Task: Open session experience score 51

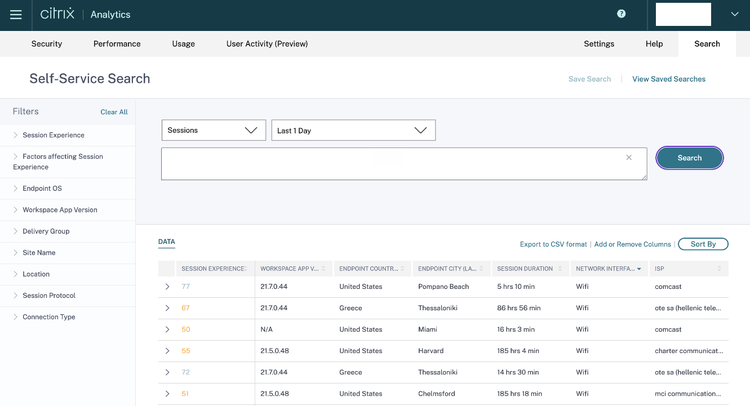Action: coord(185,394)
